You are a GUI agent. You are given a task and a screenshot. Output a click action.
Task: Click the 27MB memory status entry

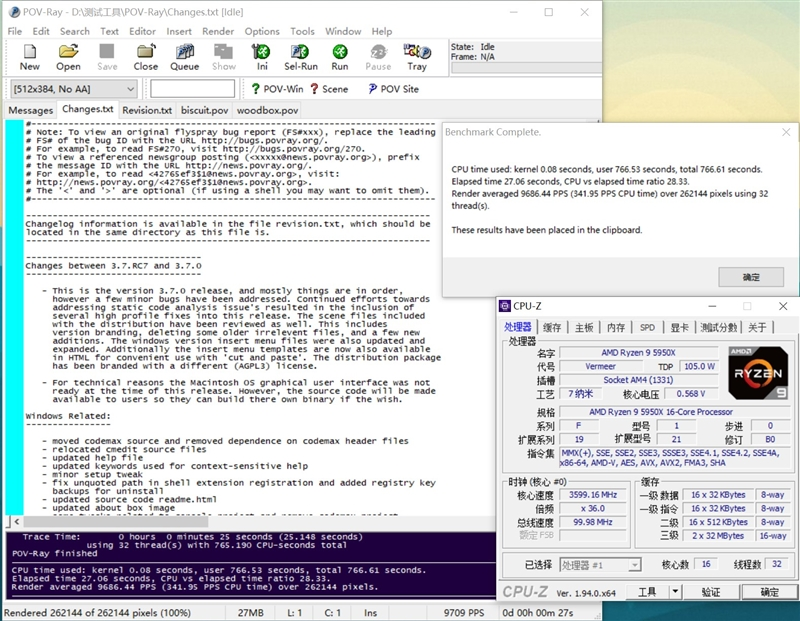251,612
